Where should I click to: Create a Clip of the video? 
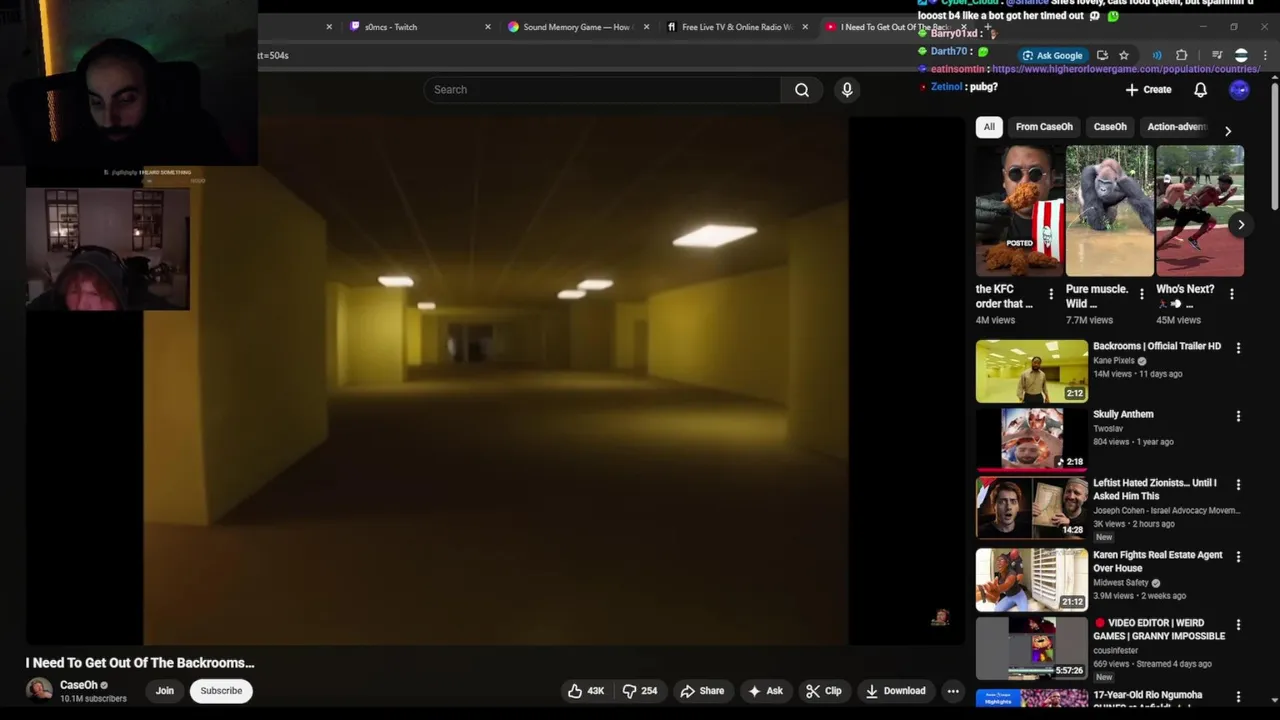click(x=824, y=691)
